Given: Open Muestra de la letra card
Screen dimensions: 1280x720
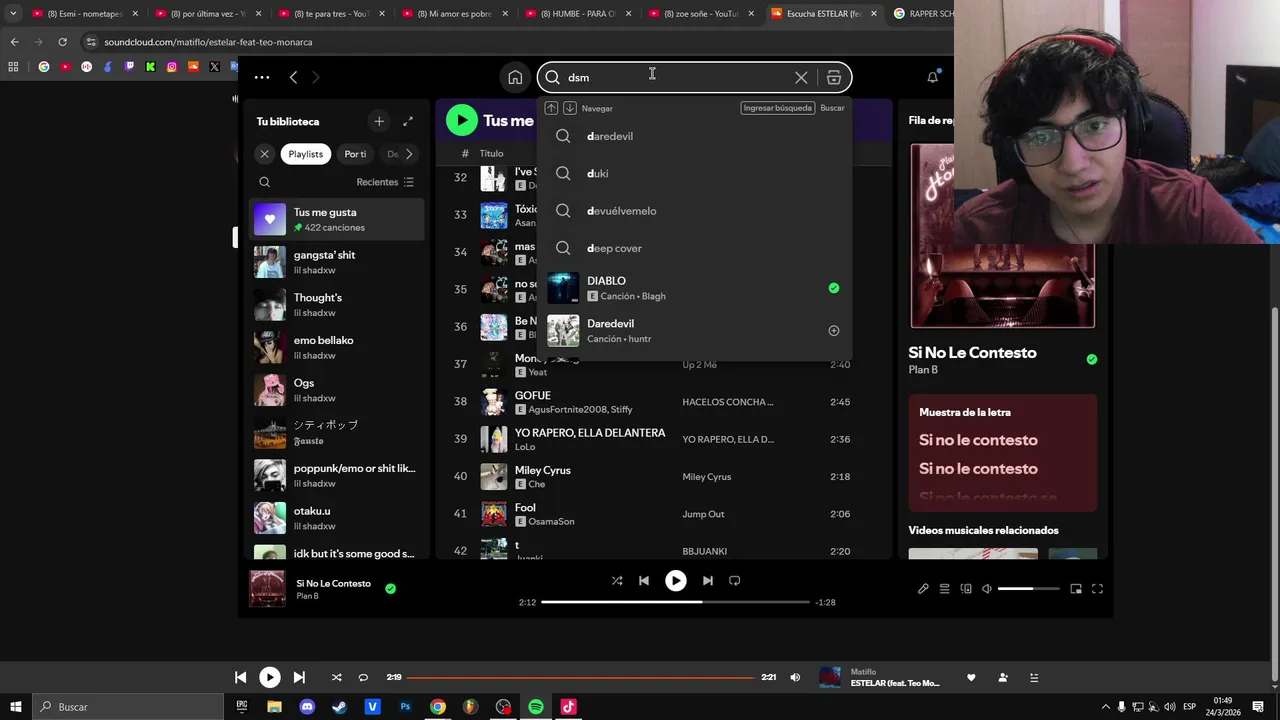Looking at the screenshot, I should coord(1003,452).
